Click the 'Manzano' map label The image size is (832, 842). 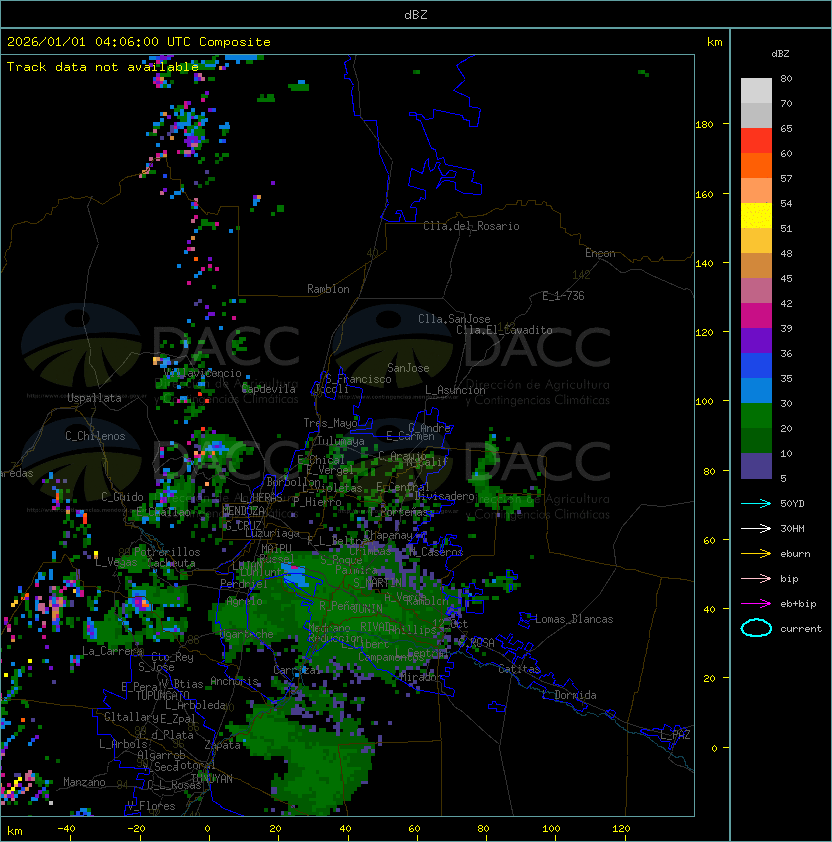84,782
